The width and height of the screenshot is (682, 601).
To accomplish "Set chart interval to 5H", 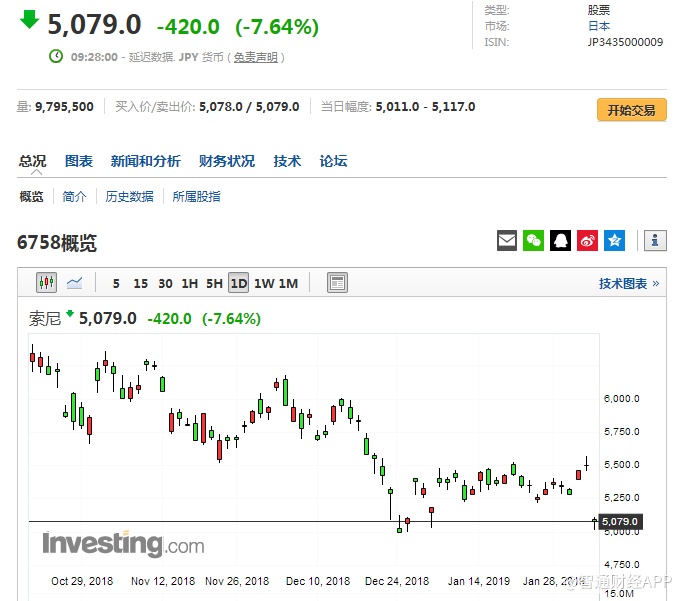I will point(214,283).
